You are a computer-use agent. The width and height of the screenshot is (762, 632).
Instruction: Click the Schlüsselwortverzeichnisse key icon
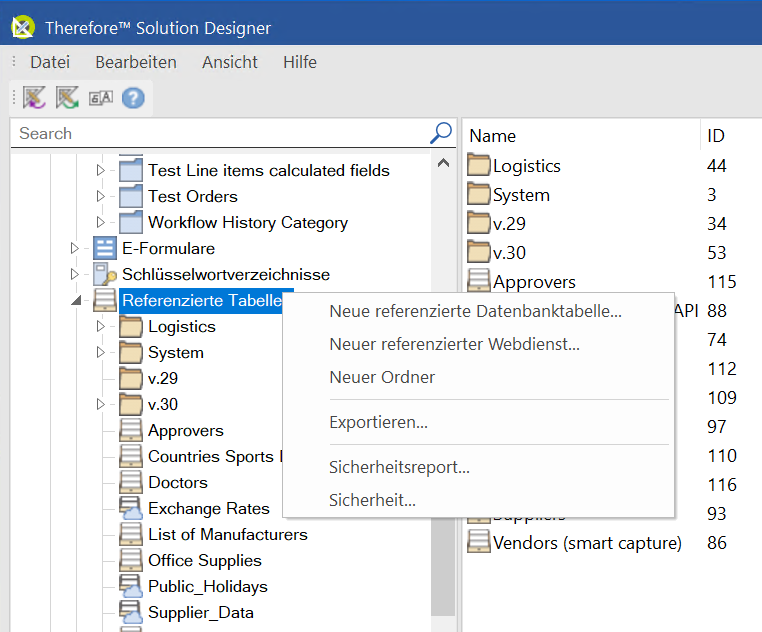[105, 274]
